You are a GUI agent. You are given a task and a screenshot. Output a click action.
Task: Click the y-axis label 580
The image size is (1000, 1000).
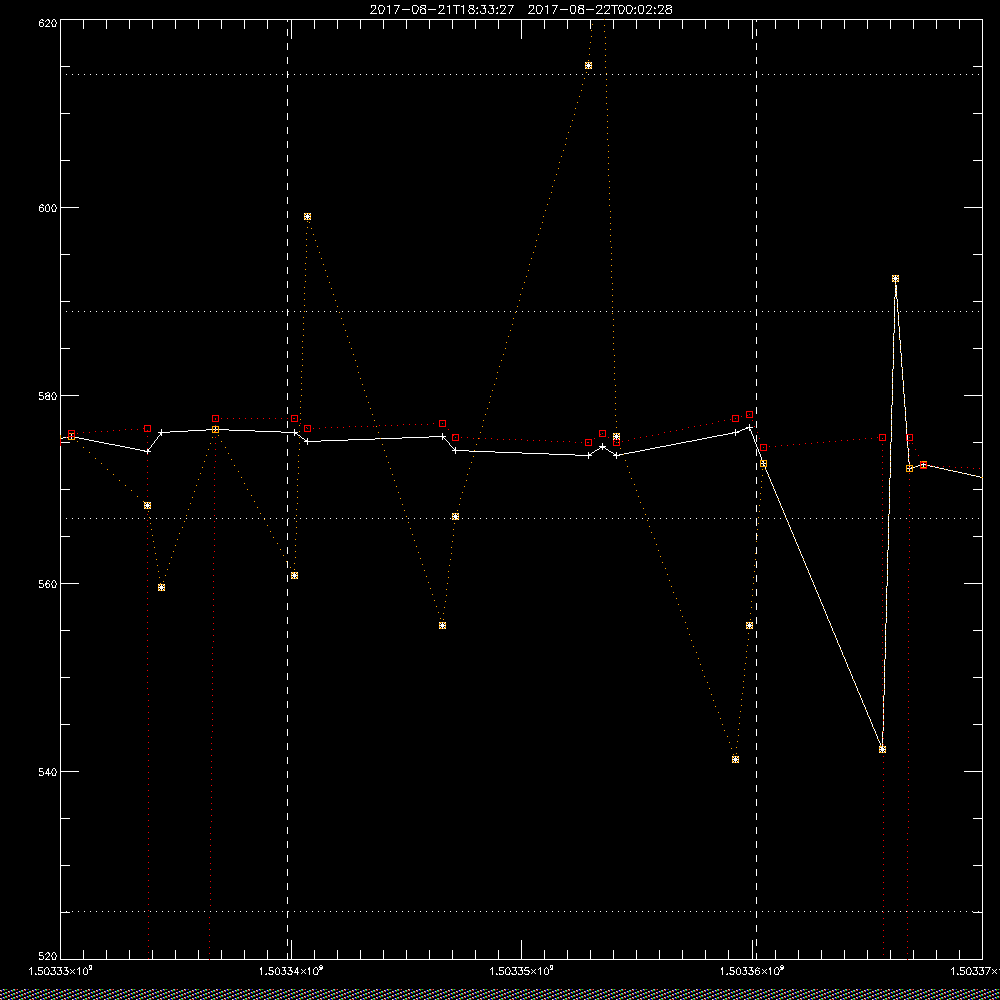pos(48,395)
